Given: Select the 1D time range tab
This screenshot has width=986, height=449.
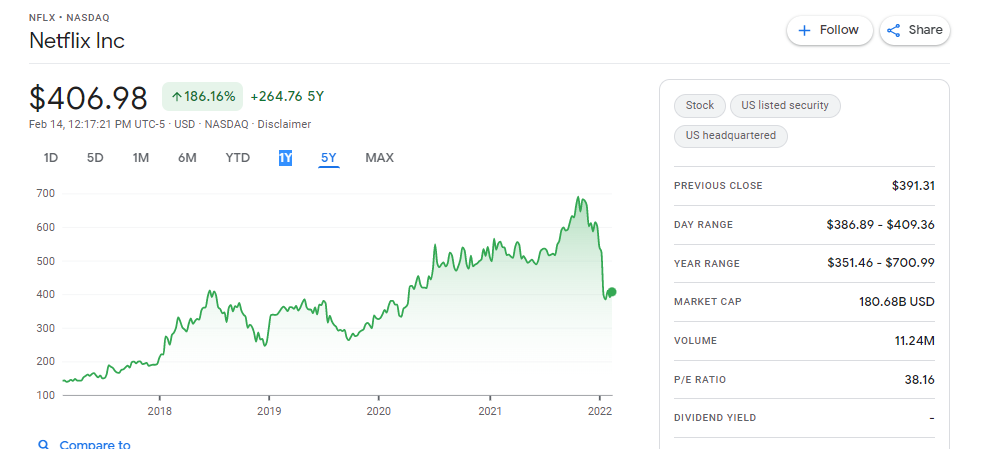Looking at the screenshot, I should coord(51,158).
